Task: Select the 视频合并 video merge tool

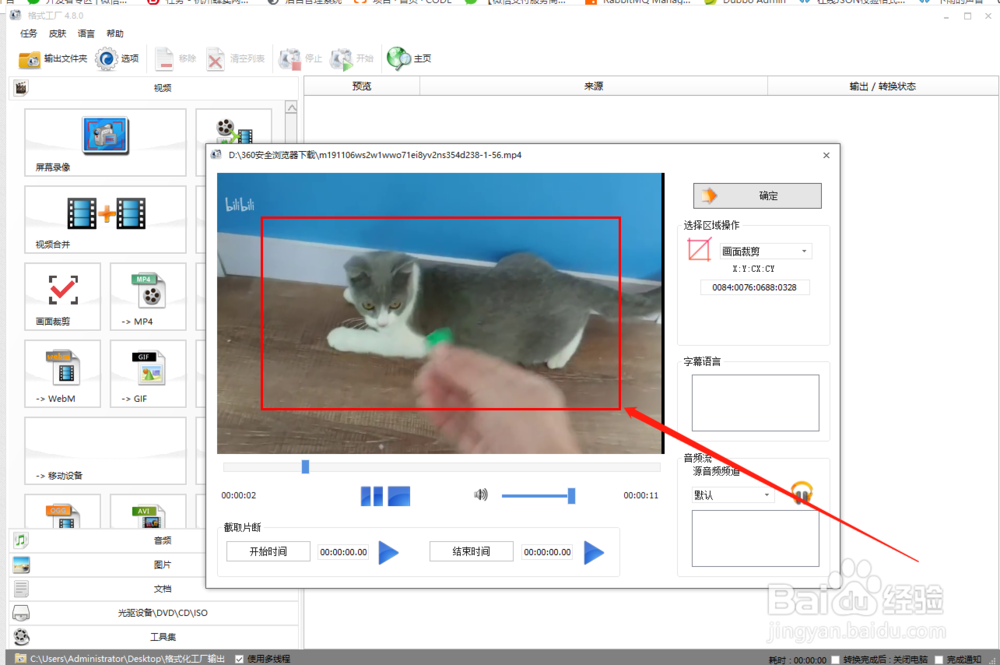Action: (105, 219)
